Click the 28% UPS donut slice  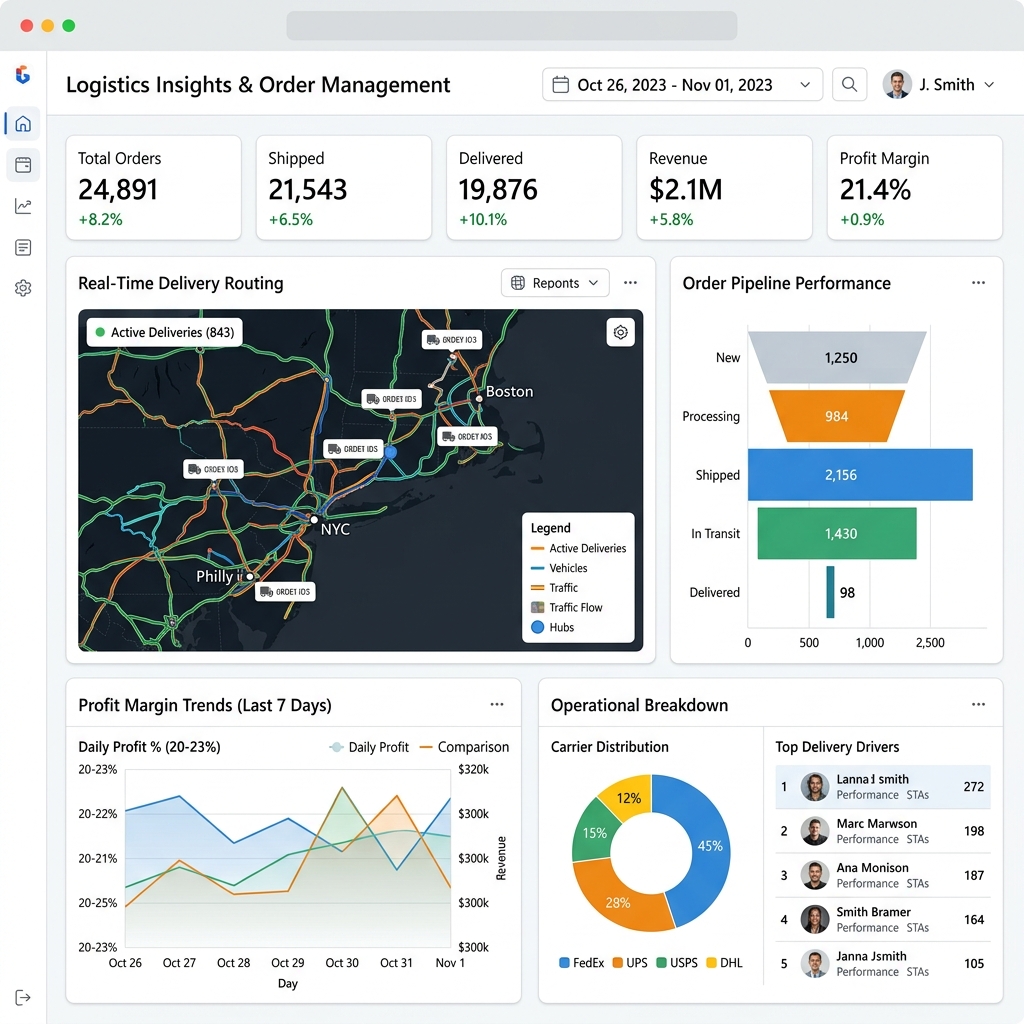point(617,903)
